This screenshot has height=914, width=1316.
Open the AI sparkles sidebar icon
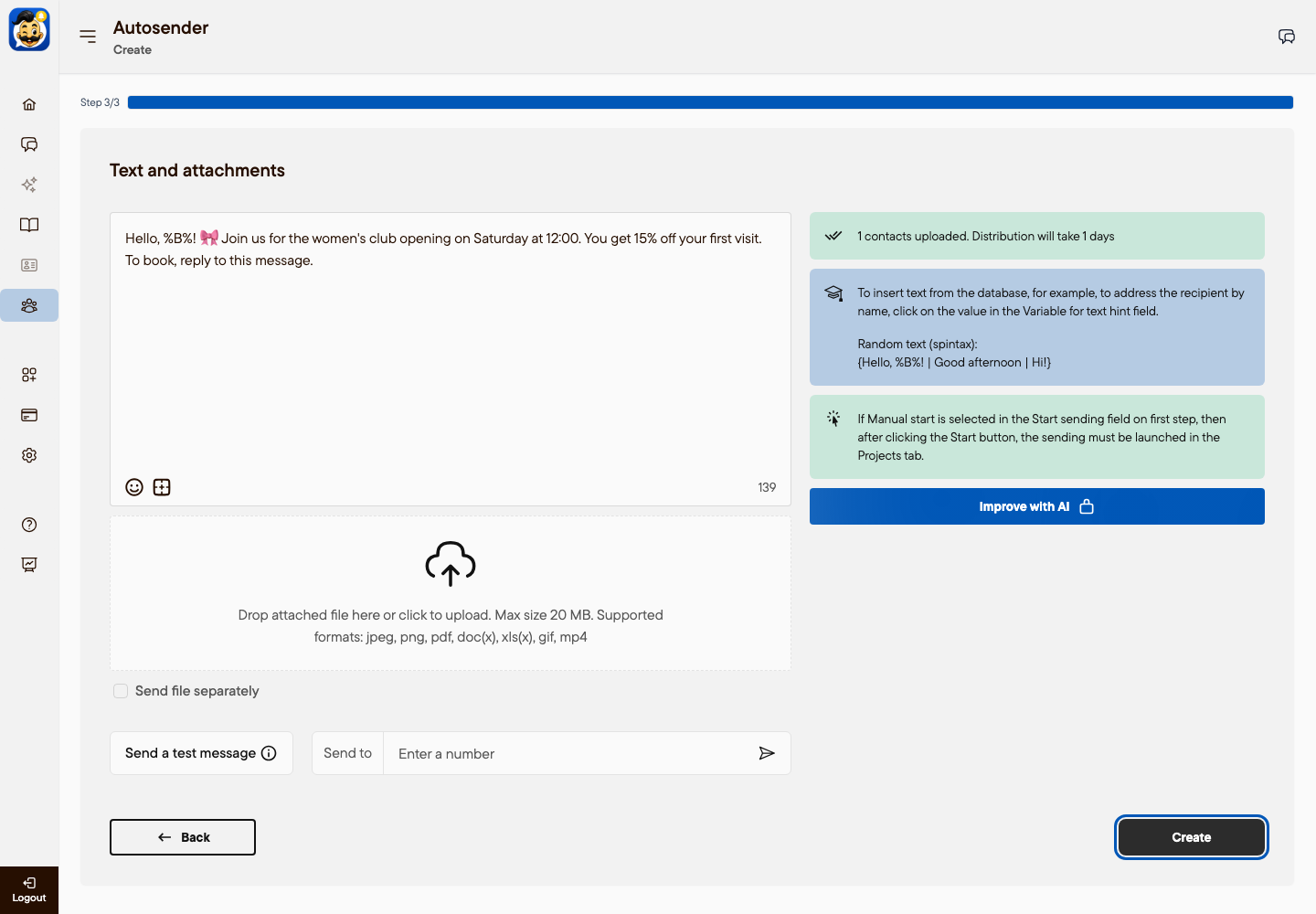[29, 185]
